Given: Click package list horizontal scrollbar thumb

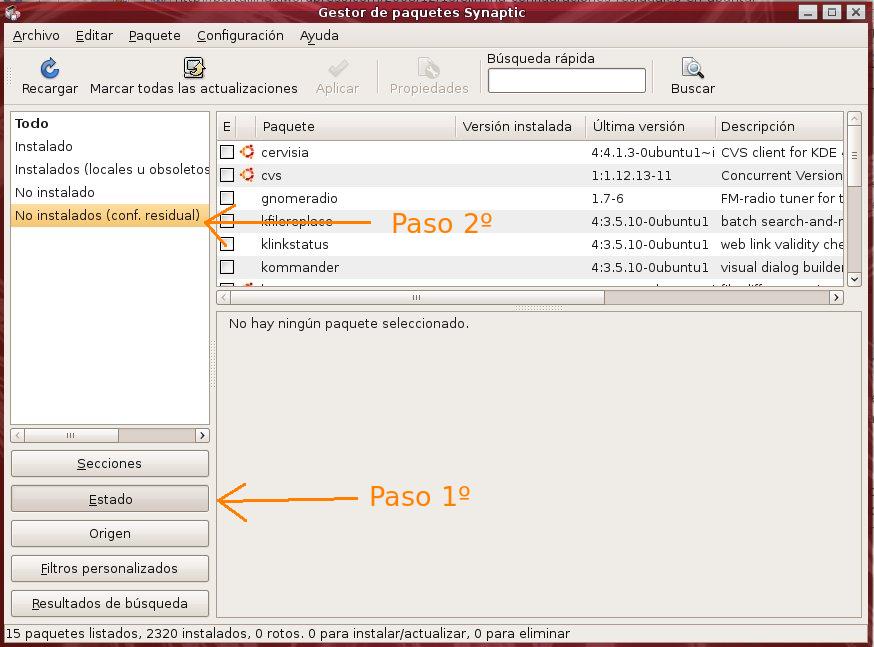Looking at the screenshot, I should click(x=417, y=298).
